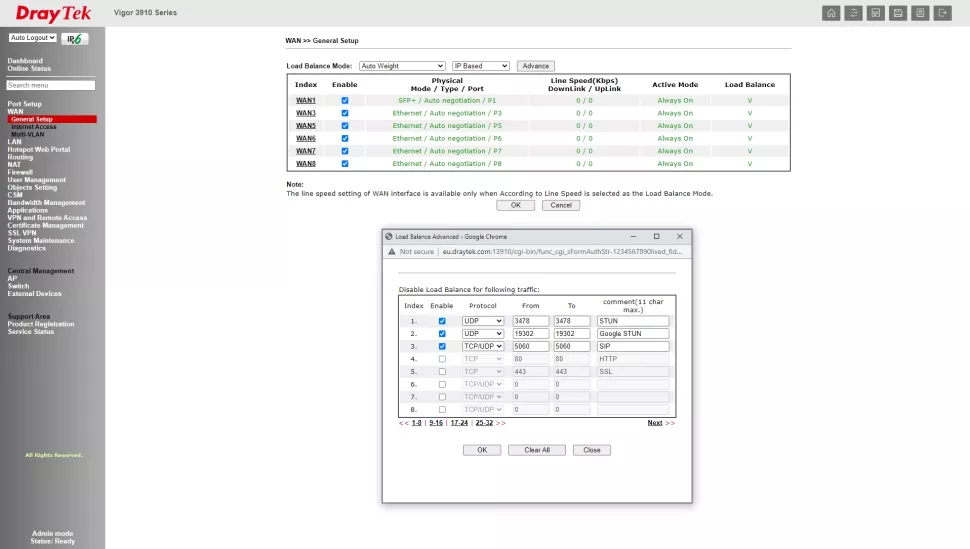This screenshot has height=549, width=970.
Task: Click the Next link in popup
Action: tap(655, 423)
